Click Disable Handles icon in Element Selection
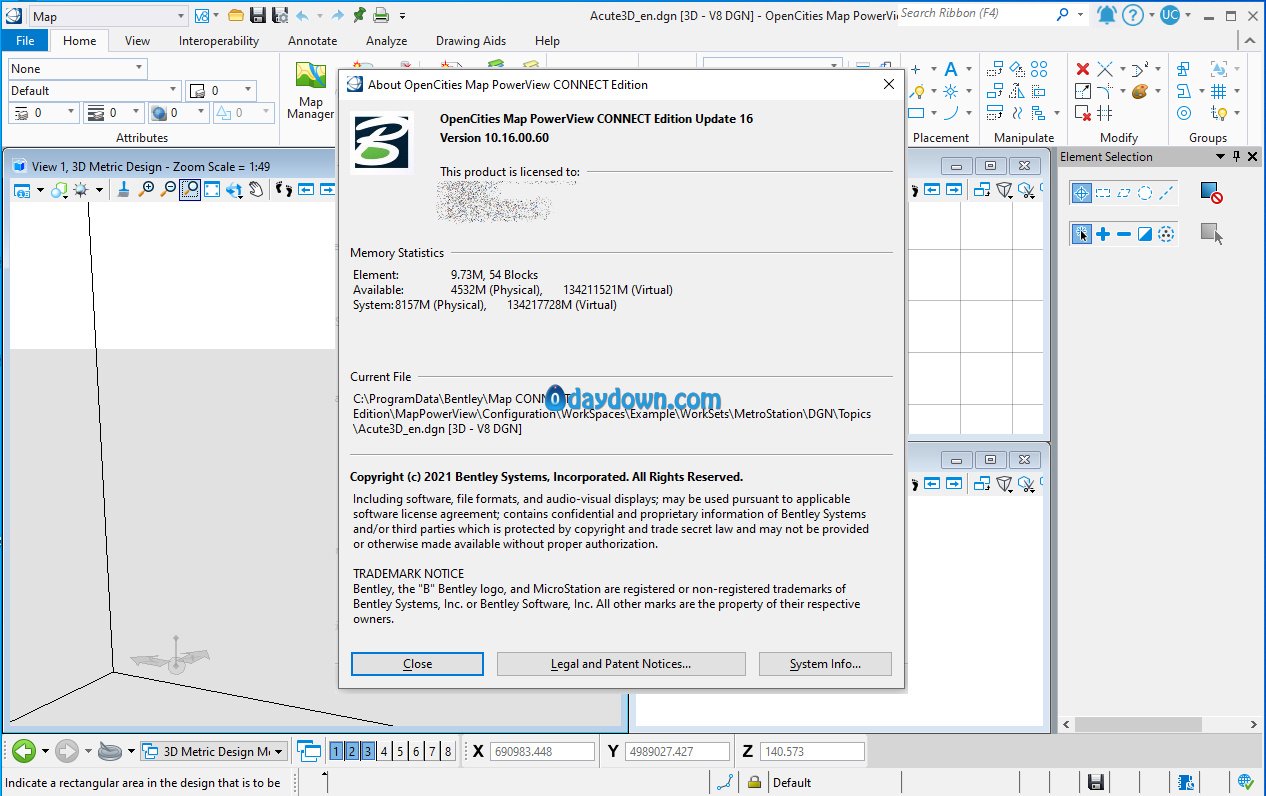The height and width of the screenshot is (796, 1266). click(1211, 192)
